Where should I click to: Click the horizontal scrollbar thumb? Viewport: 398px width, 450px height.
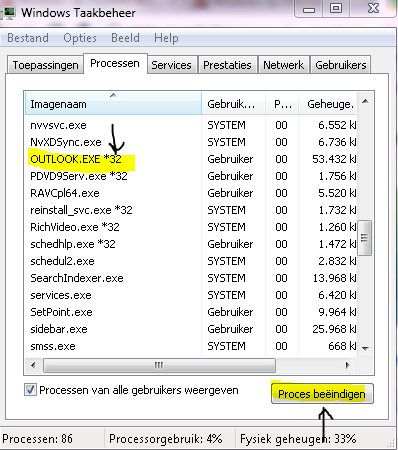click(159, 366)
